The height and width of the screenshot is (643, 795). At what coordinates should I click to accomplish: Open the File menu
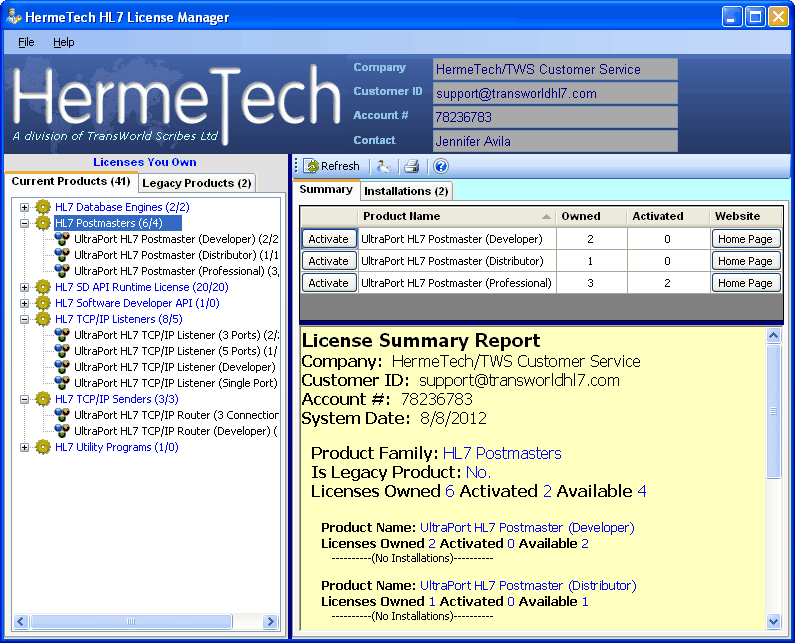click(26, 42)
